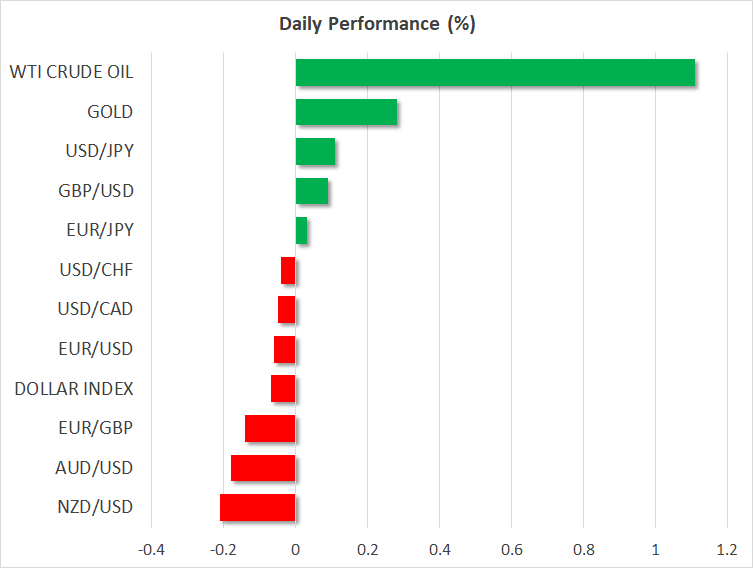
Task: Select the EUR/GBP red bar
Action: click(270, 428)
